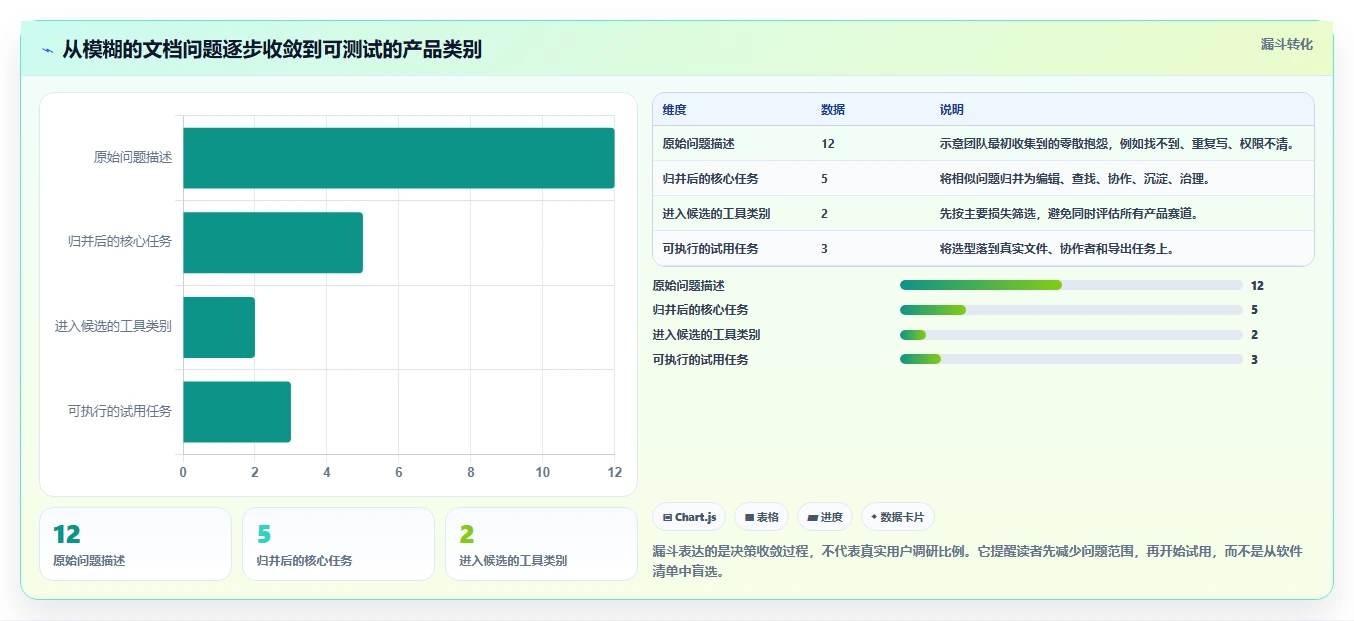Viewport: 1354px width, 621px height.
Task: Click the 可执行的试用任务 chart bar
Action: click(x=236, y=412)
